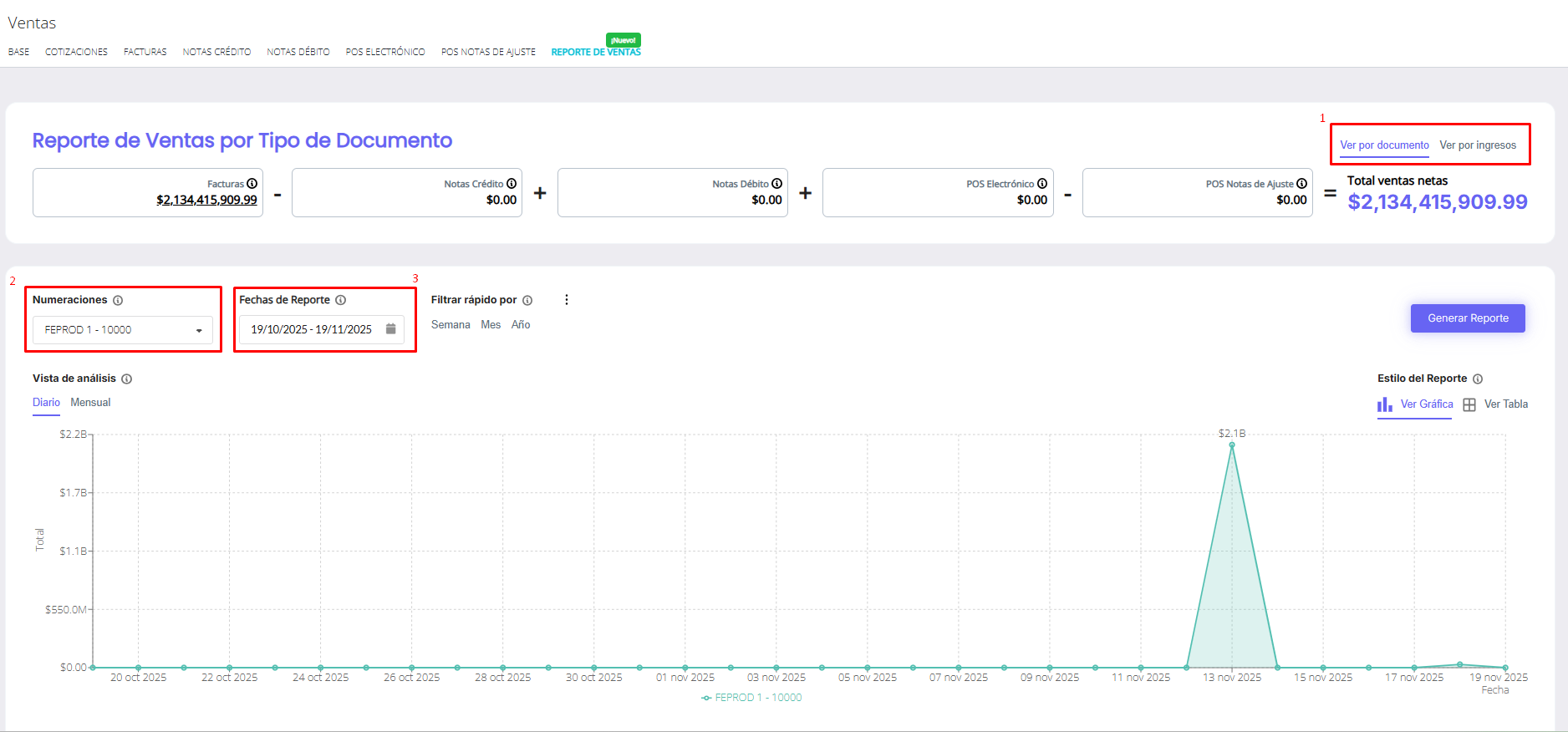Click the info icon next to Numeraciones
1568x732 pixels.
pos(118,301)
